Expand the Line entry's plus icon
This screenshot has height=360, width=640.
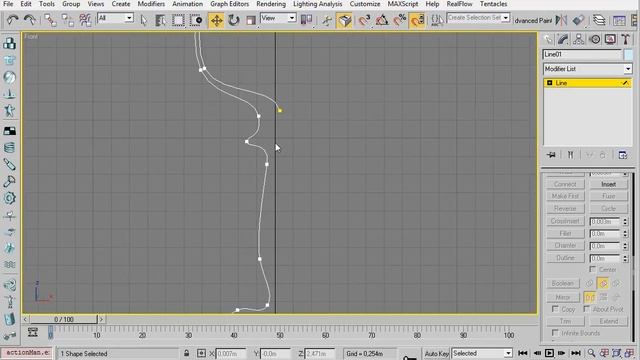coord(549,83)
